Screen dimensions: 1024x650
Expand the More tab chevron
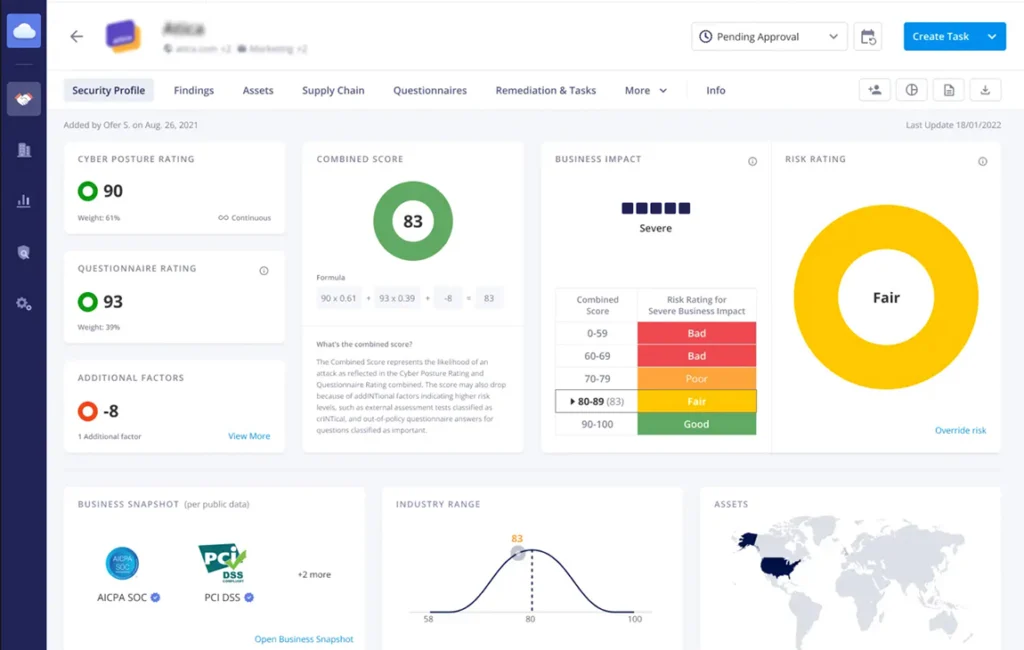661,90
